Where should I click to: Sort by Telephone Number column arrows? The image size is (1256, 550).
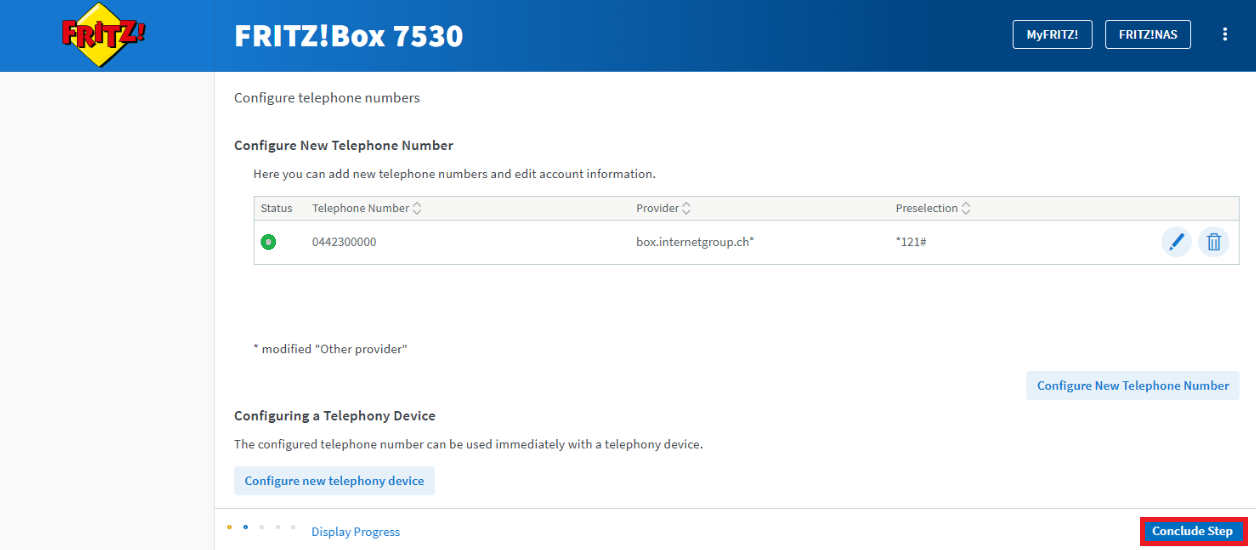(417, 209)
